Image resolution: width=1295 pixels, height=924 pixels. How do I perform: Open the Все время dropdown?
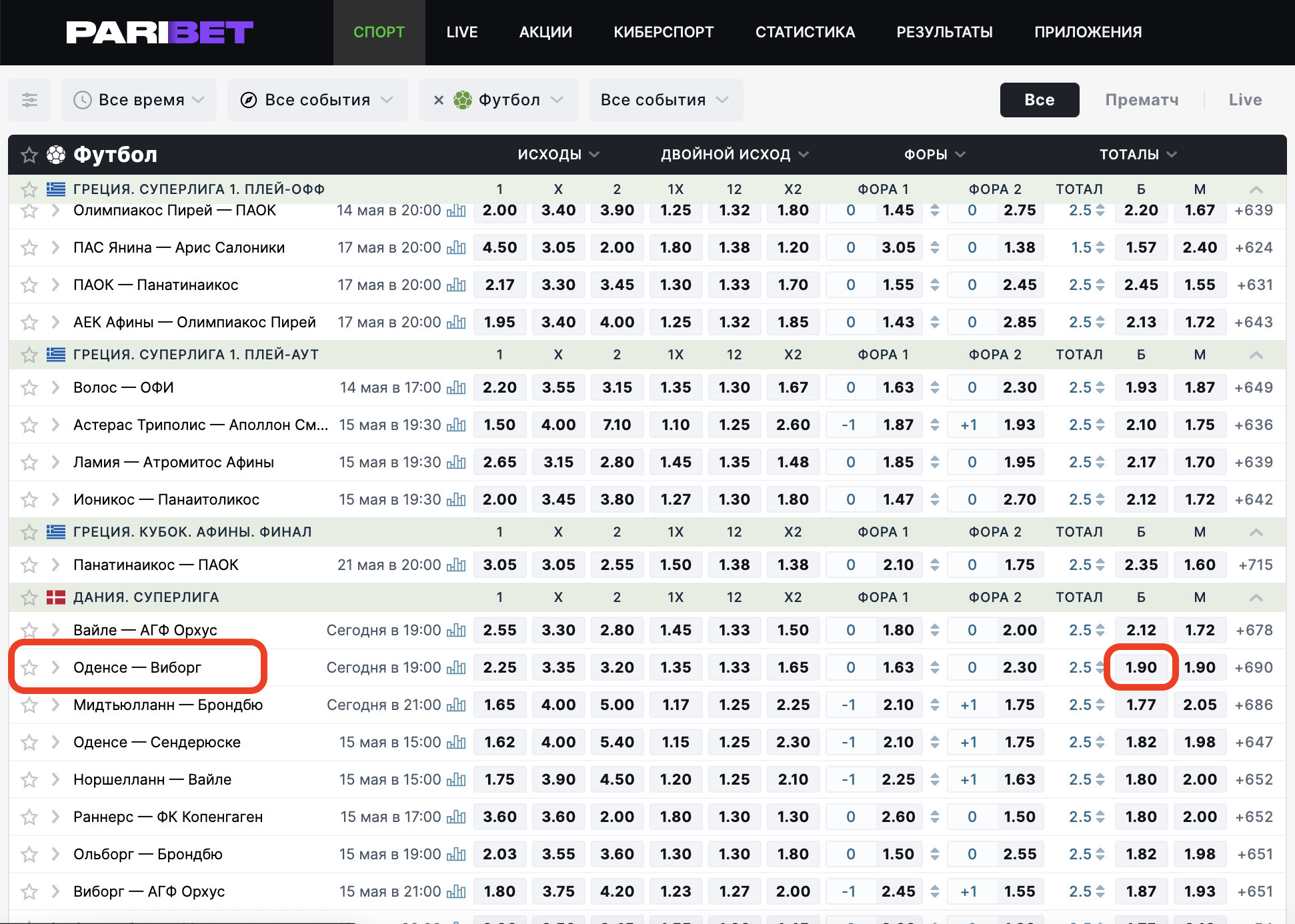pos(139,100)
